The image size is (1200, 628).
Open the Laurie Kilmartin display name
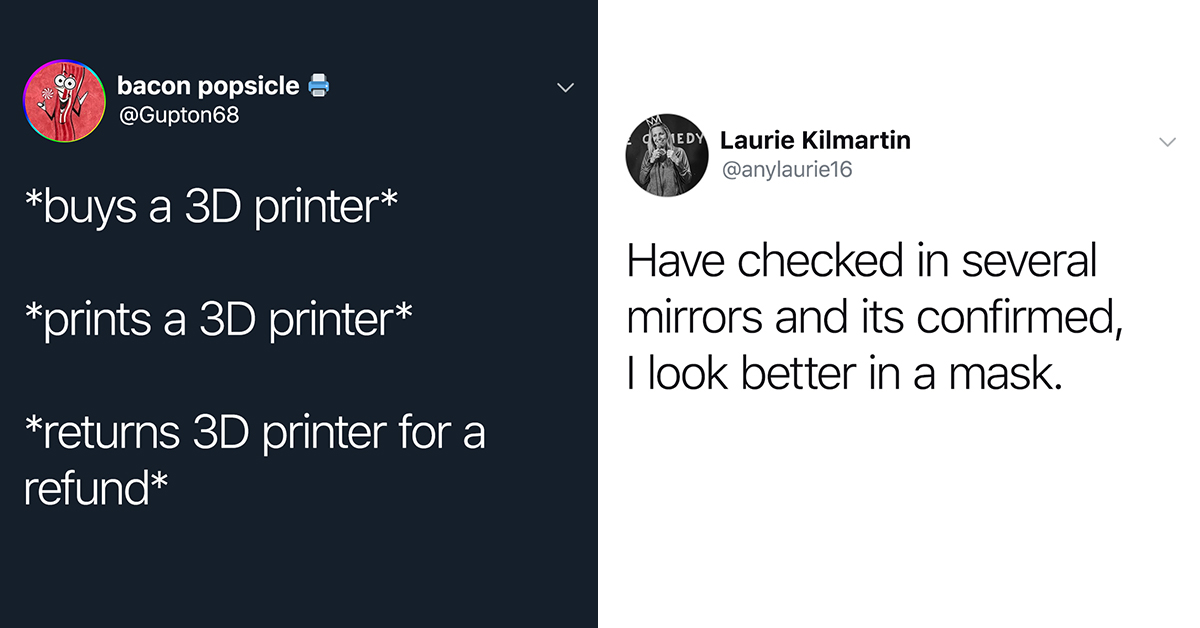point(815,141)
